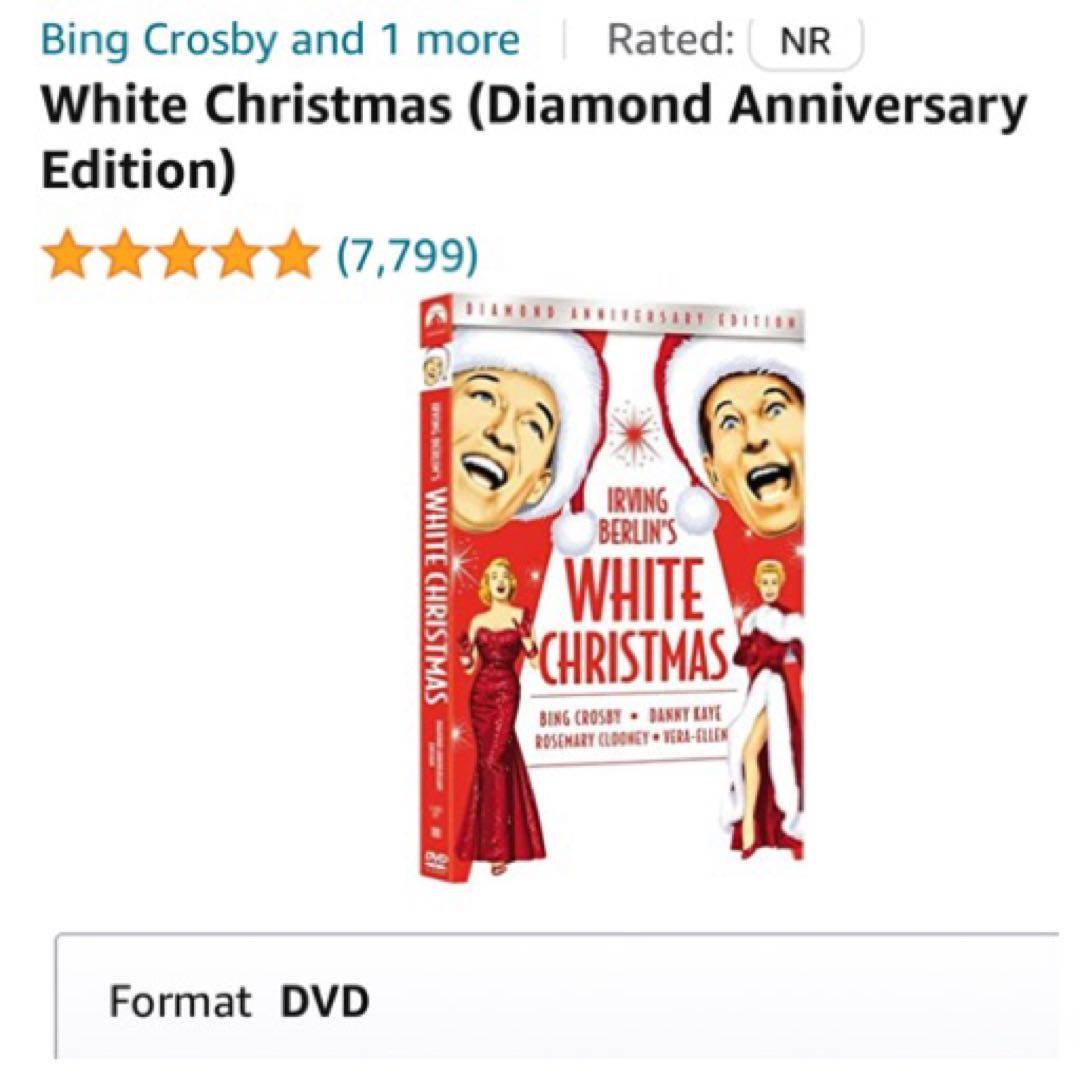Open the "Bing Crosby and 1 more" link

[x=280, y=39]
